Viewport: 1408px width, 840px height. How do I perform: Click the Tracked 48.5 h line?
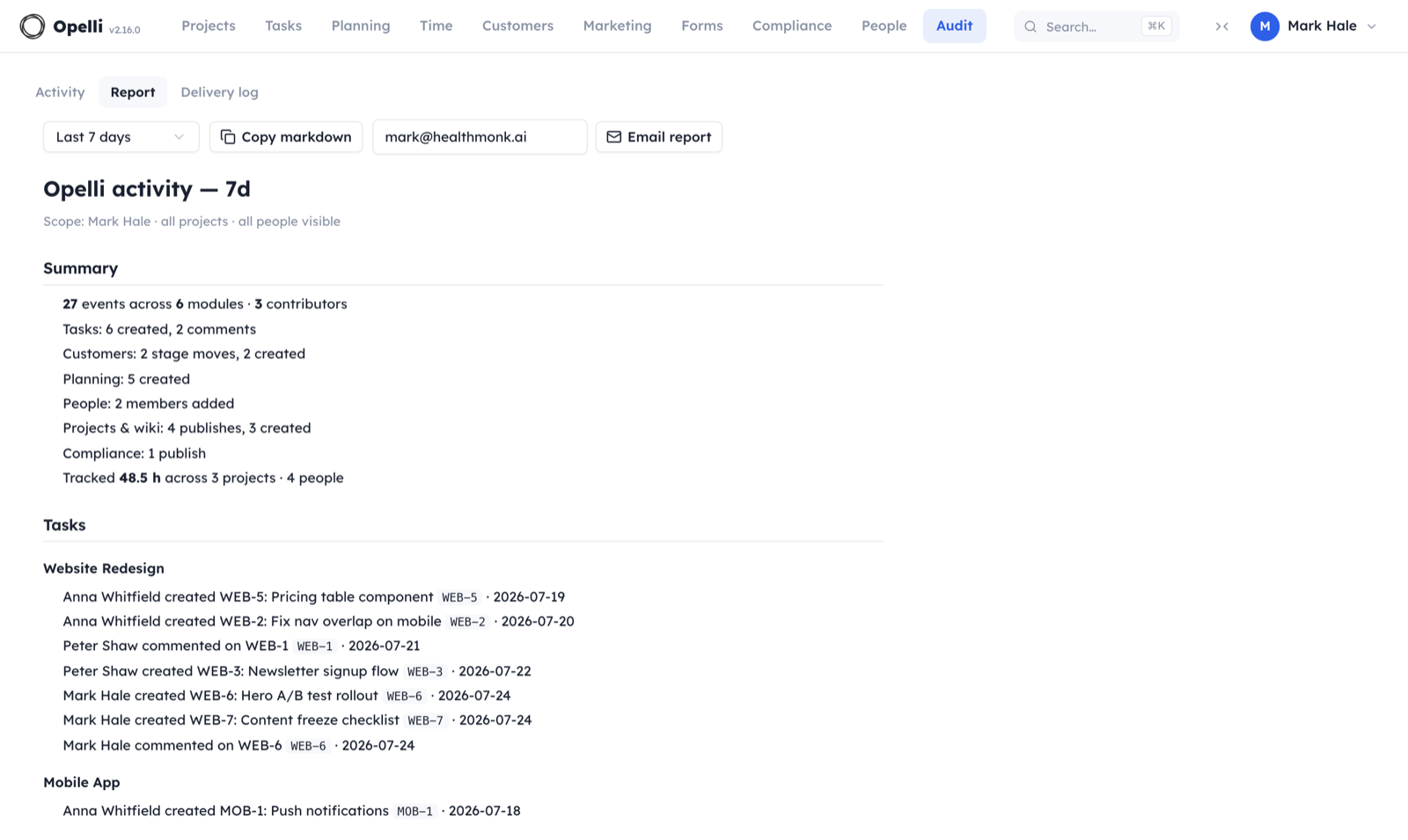point(203,478)
